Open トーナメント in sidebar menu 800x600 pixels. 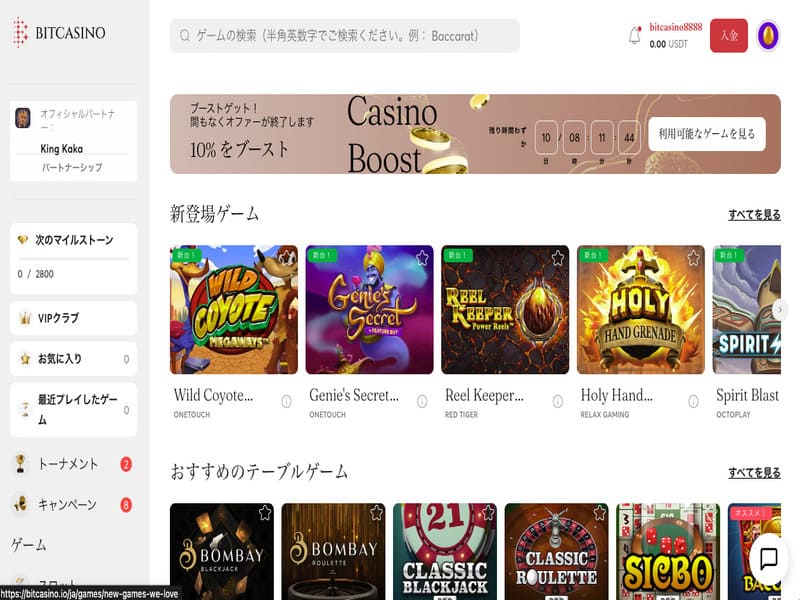pyautogui.click(x=68, y=464)
